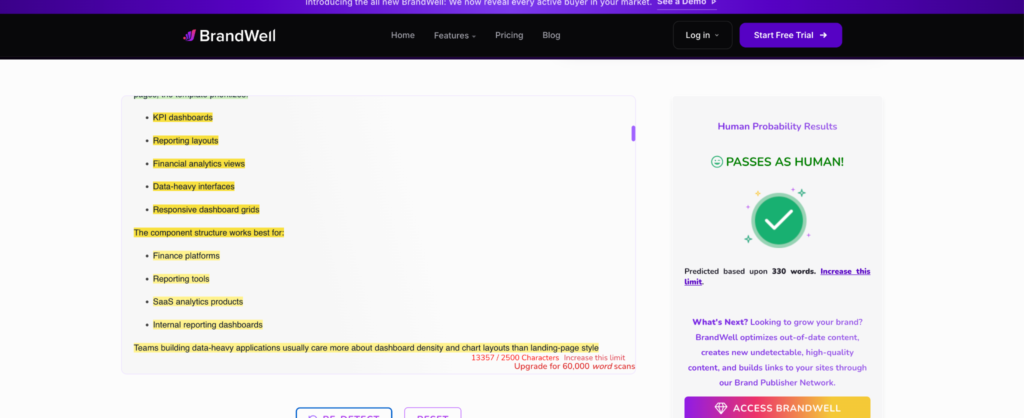Click the Reset button
The height and width of the screenshot is (418, 1024).
pos(432,413)
